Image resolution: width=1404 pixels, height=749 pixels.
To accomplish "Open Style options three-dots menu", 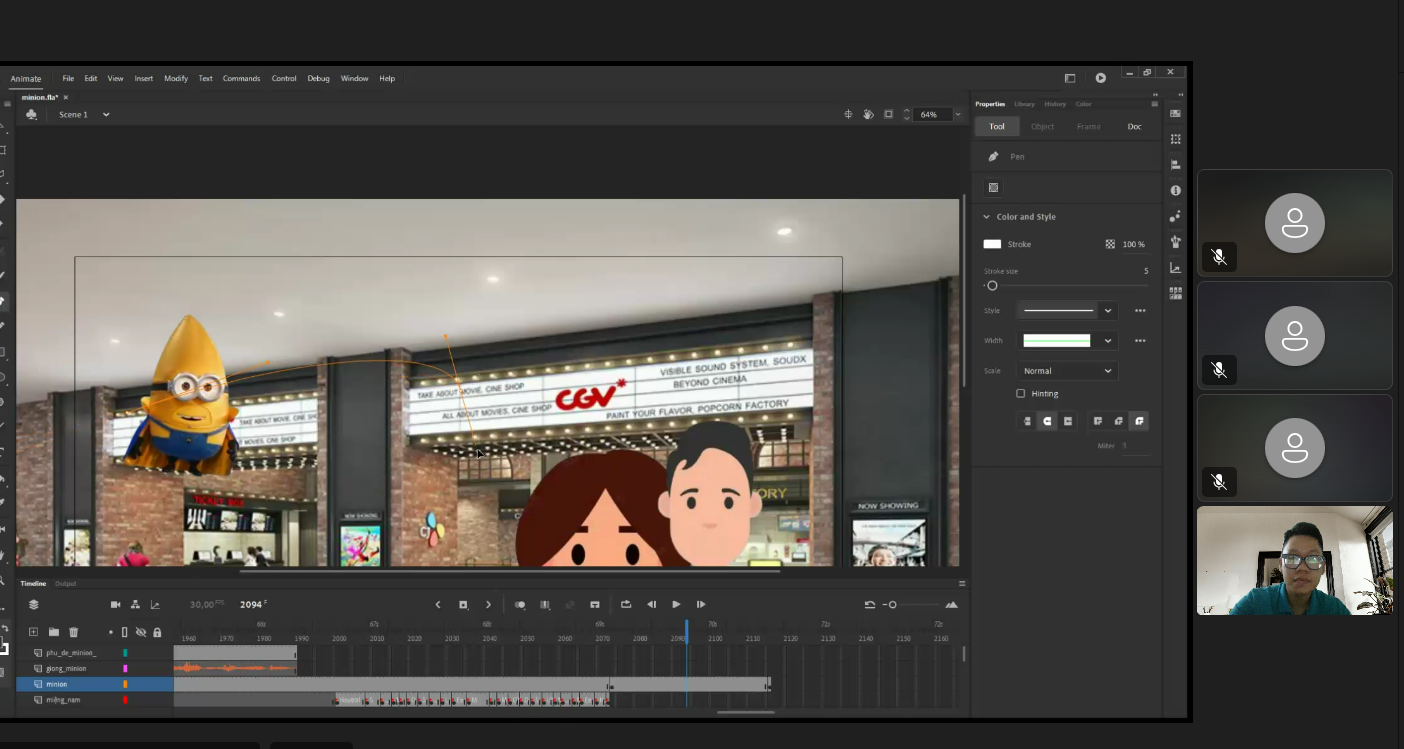I will (1140, 310).
